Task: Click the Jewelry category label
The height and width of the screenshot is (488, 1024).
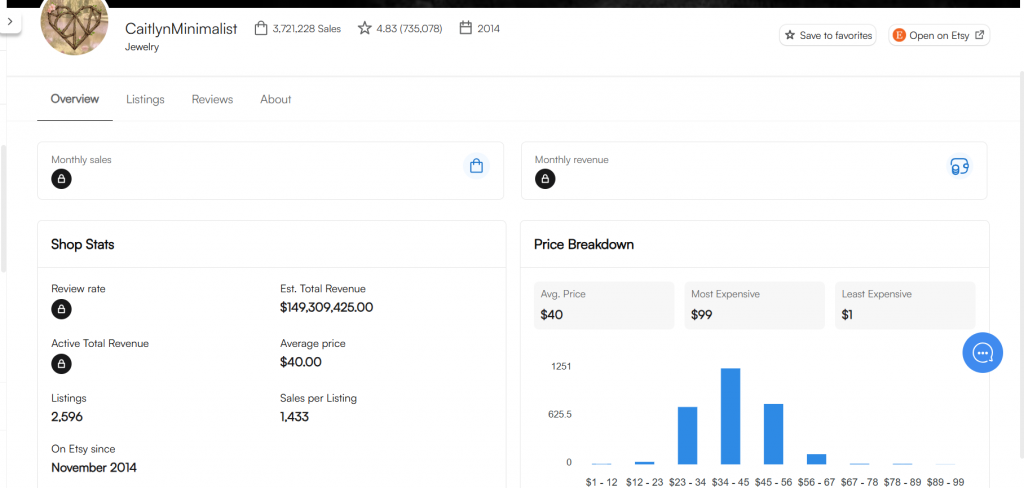Action: [x=142, y=47]
